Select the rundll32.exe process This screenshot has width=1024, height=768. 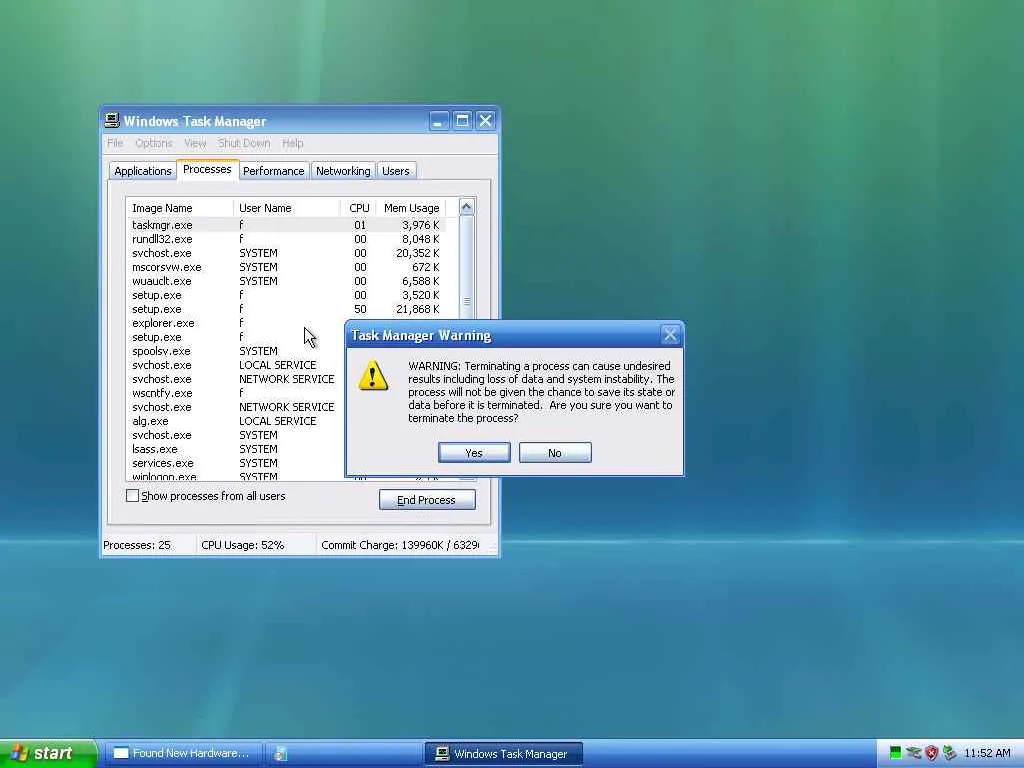tap(286, 239)
